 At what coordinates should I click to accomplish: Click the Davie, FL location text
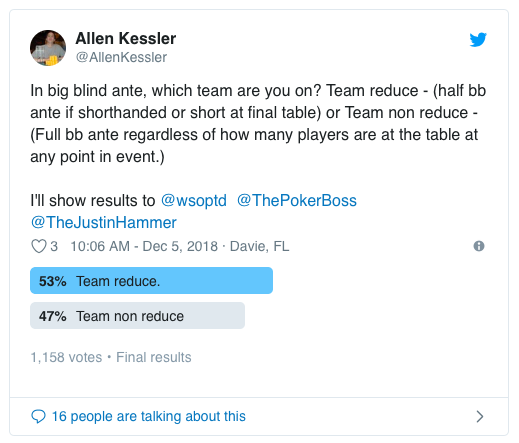click(259, 246)
